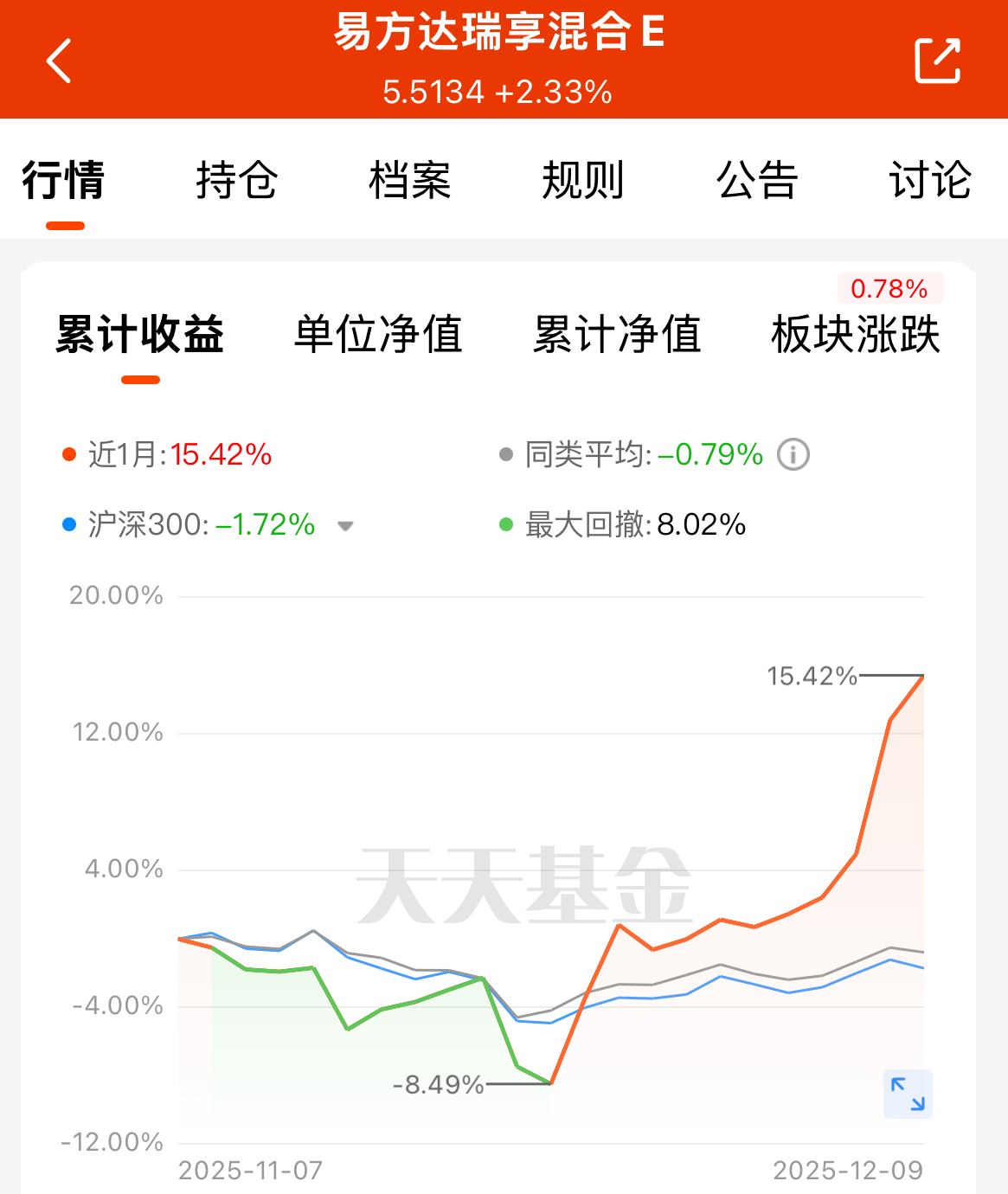Open the 公告 tab
This screenshot has width=1008, height=1194.
point(756,180)
